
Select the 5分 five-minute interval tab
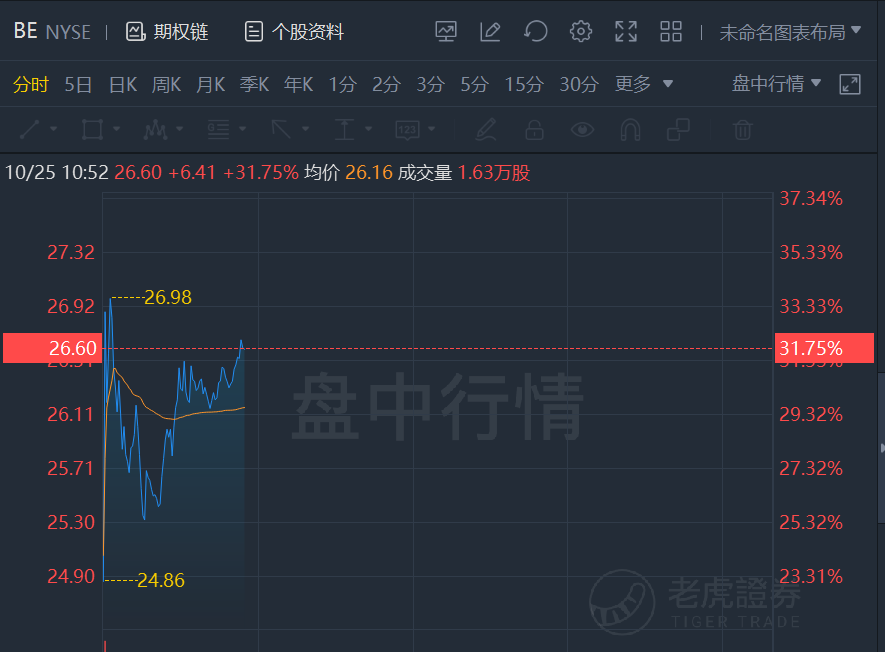click(474, 85)
